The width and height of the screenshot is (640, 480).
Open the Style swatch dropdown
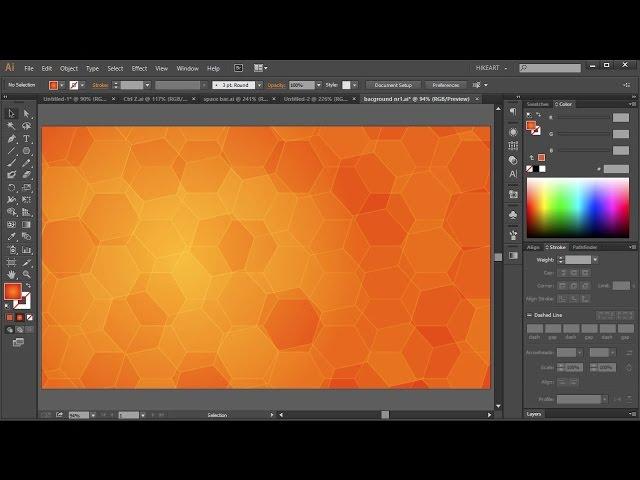[355, 85]
